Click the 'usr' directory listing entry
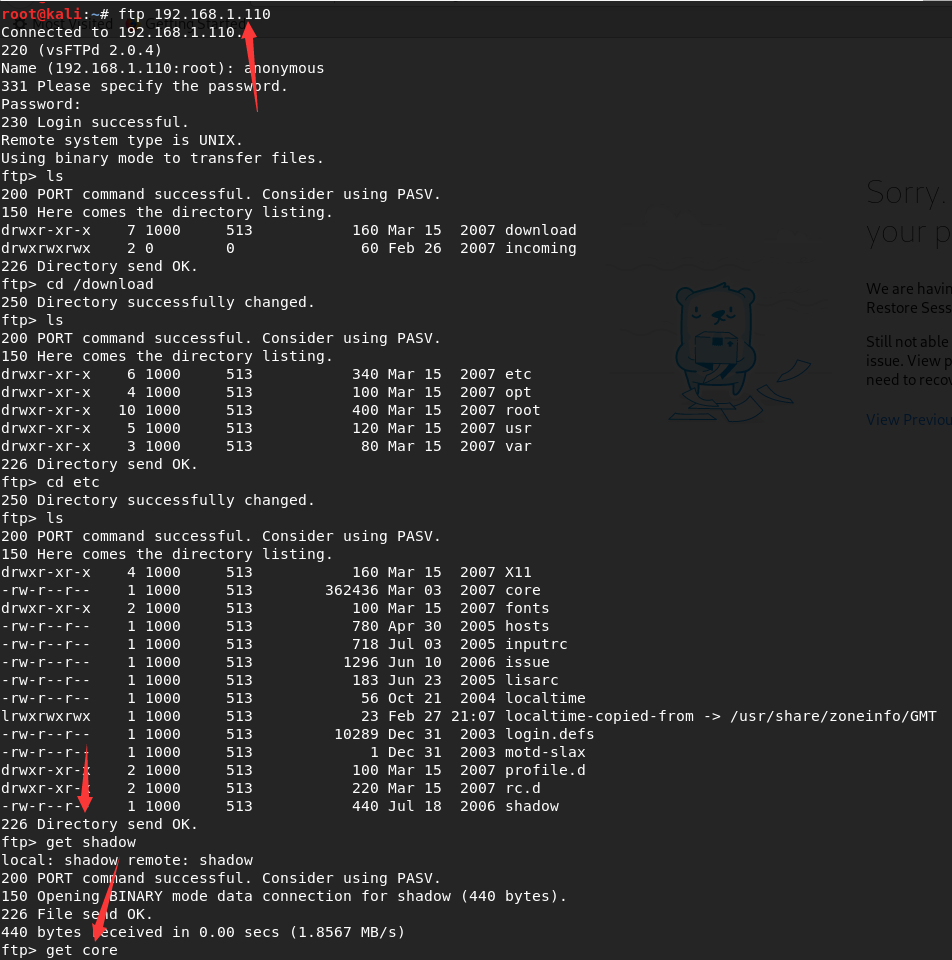The width and height of the screenshot is (952, 960). click(x=518, y=428)
